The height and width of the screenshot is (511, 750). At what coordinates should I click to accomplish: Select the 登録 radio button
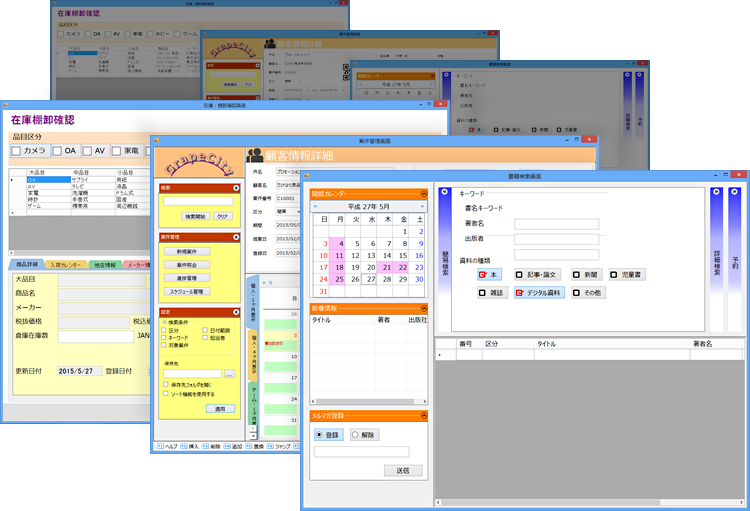tap(329, 435)
